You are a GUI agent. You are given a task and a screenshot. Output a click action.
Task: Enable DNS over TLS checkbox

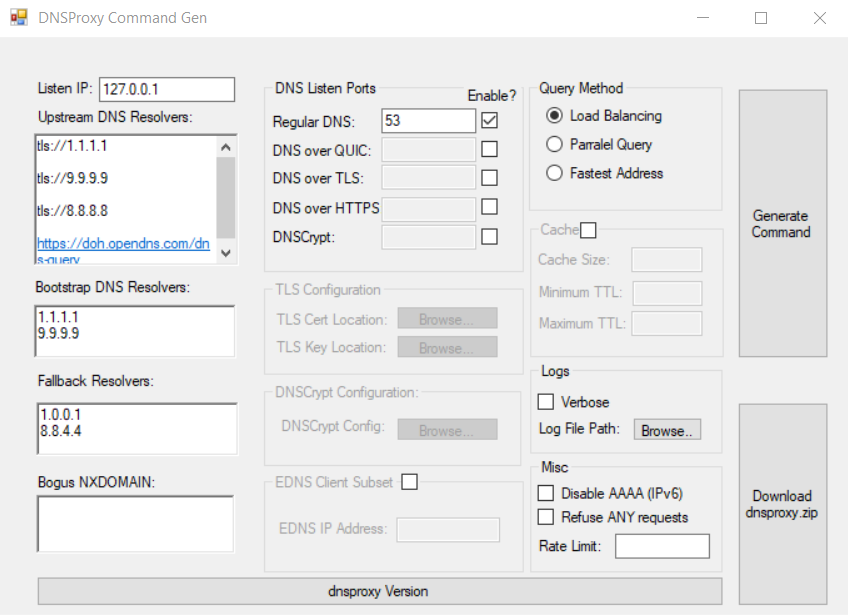[x=489, y=177]
